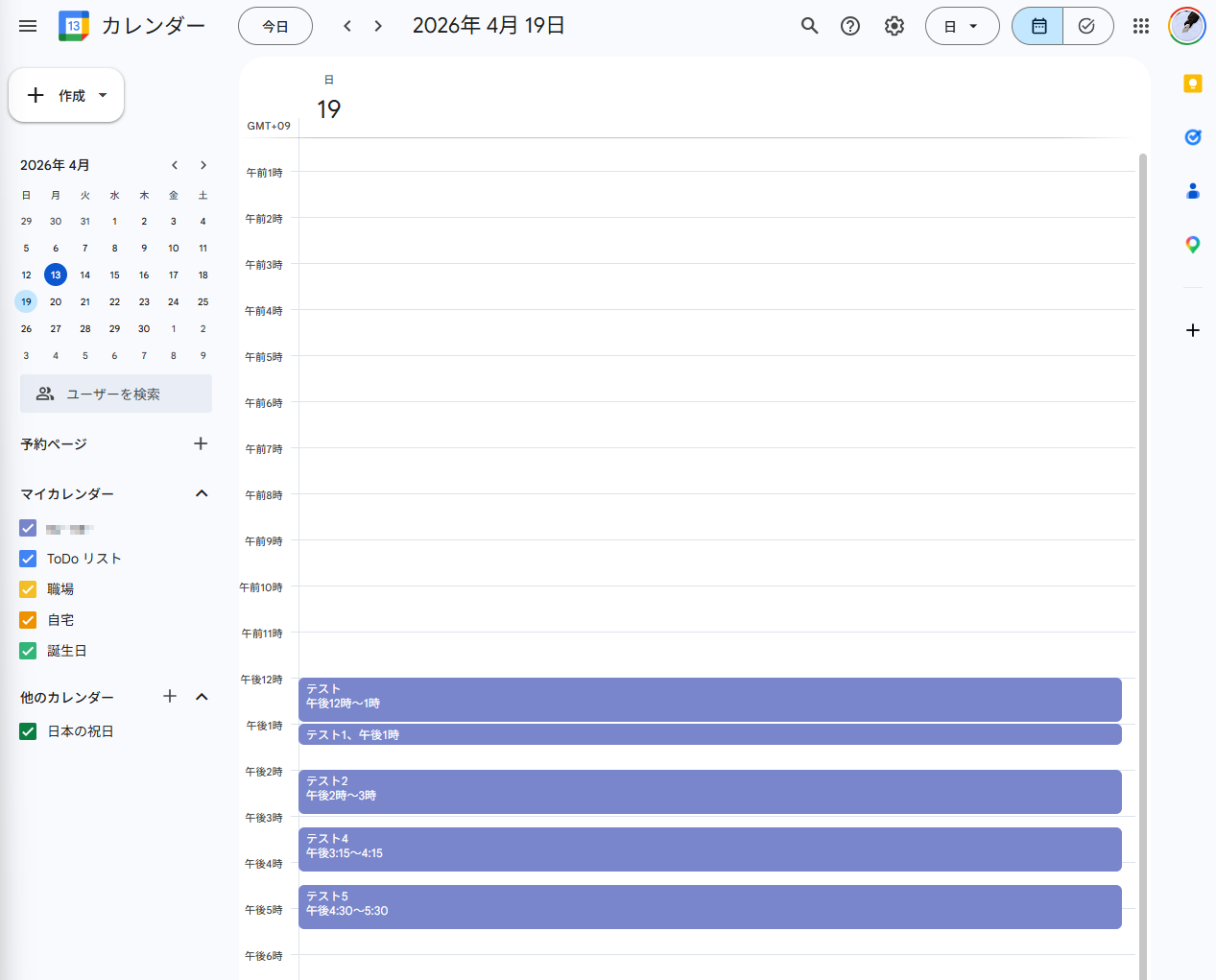Open Contacts side panel icon
The width and height of the screenshot is (1216, 980).
click(x=1192, y=191)
